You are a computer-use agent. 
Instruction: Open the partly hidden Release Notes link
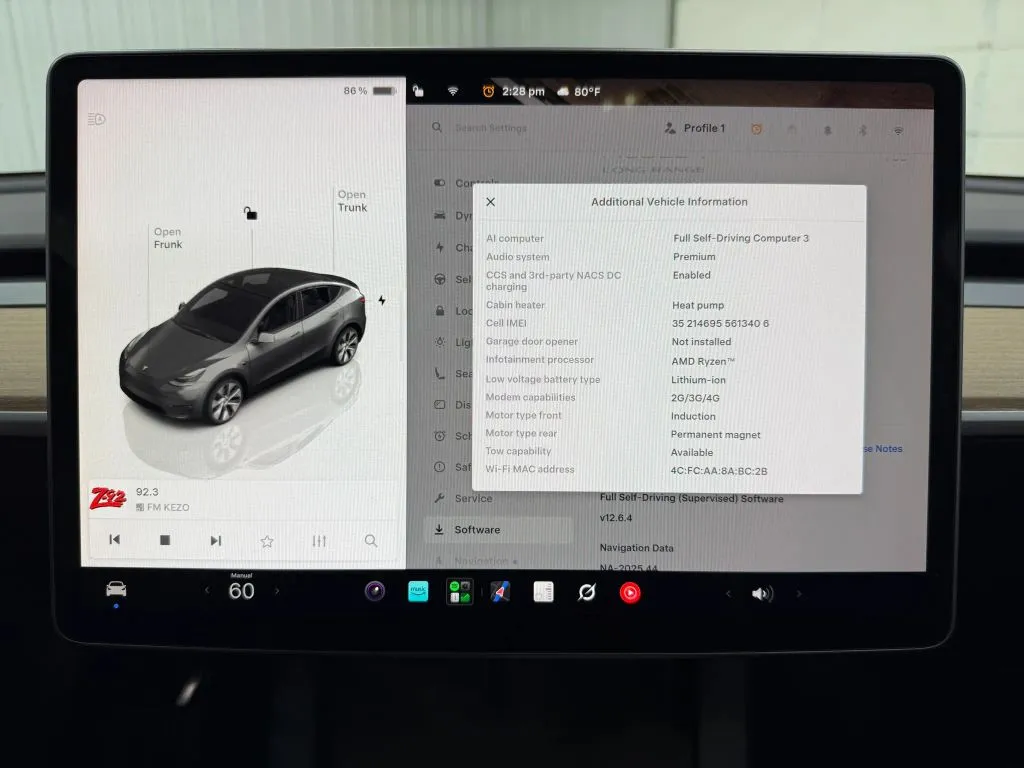[883, 449]
